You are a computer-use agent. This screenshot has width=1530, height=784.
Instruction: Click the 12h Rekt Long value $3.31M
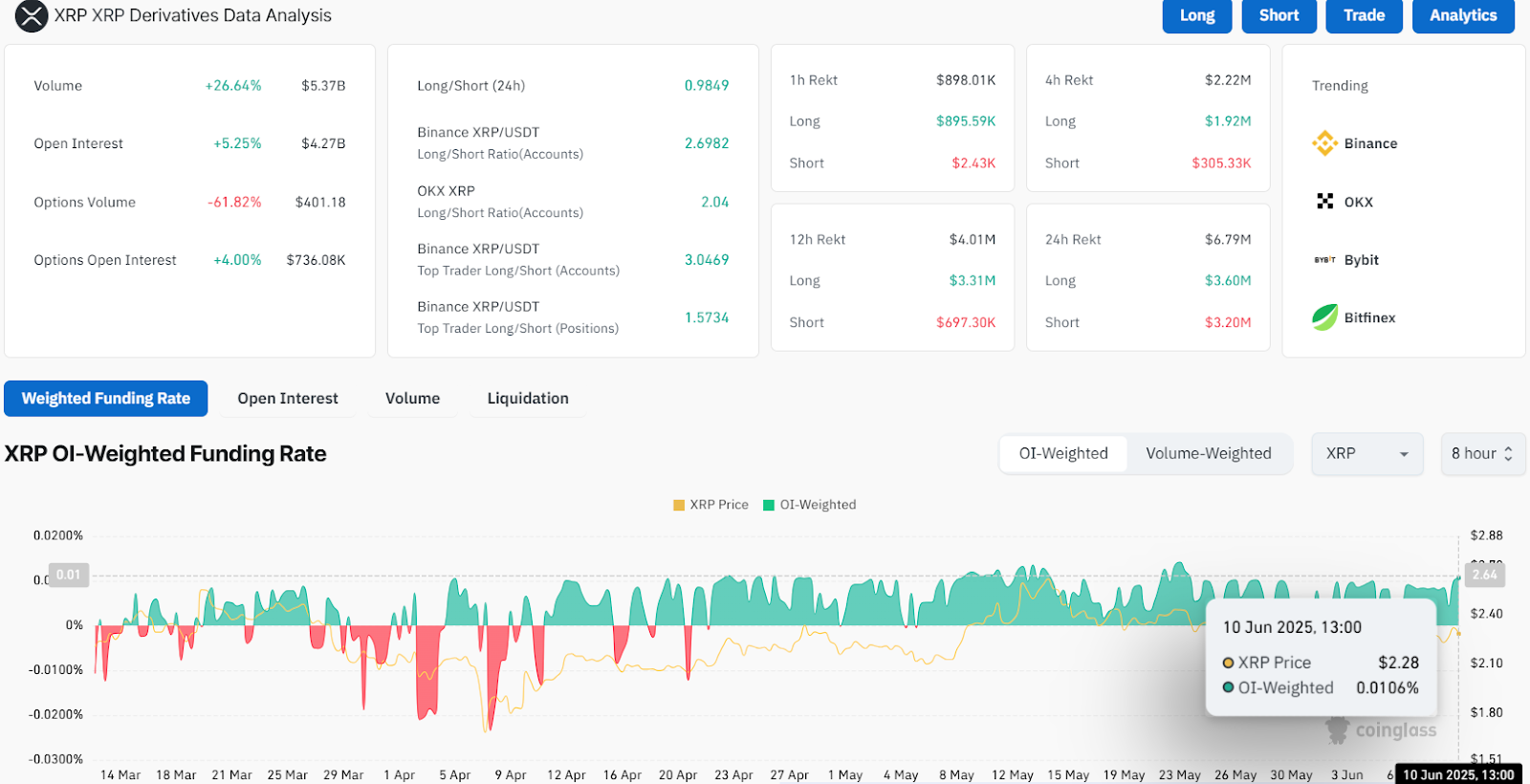(973, 281)
